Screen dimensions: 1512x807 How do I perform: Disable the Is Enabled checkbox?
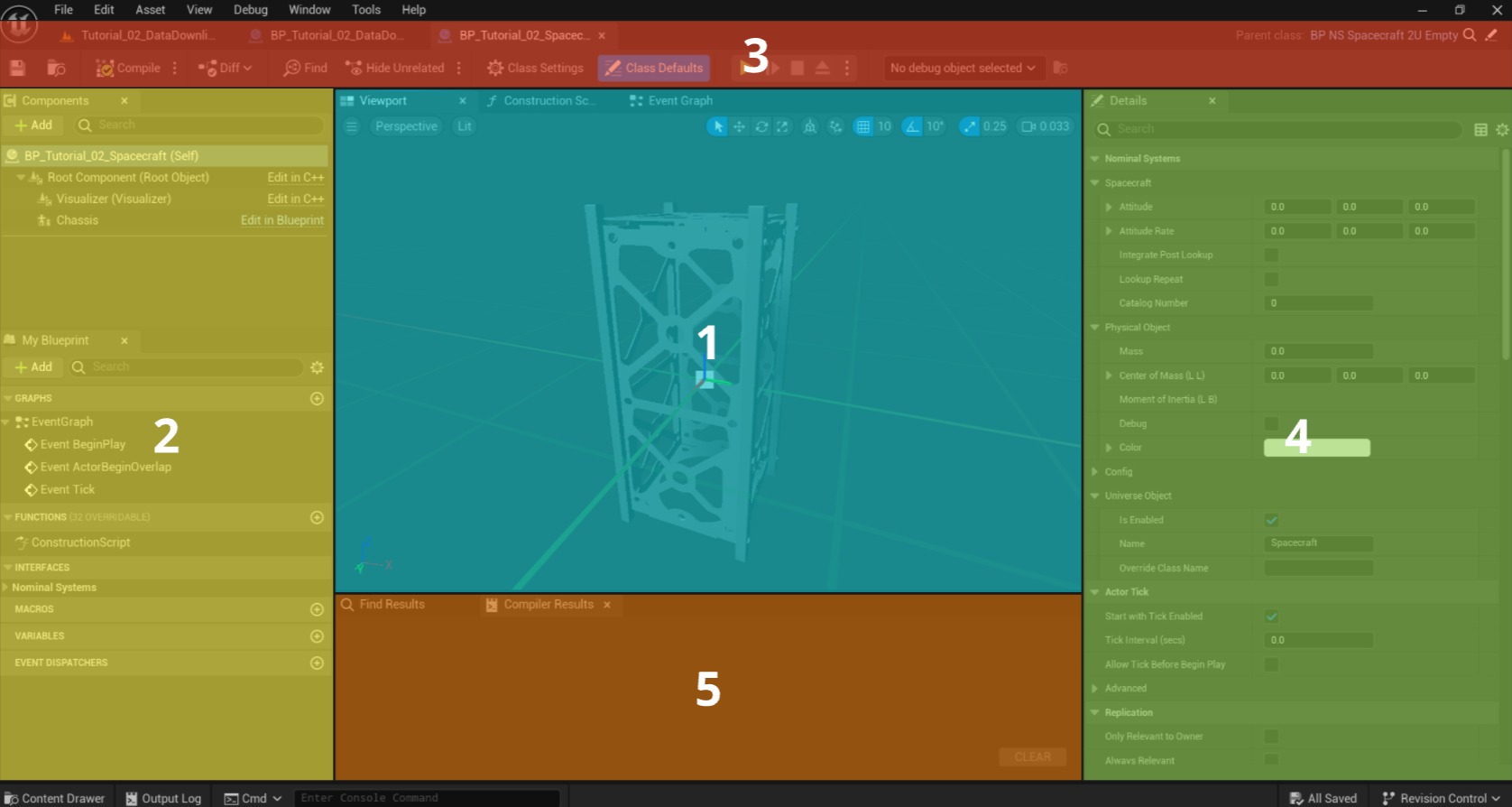[x=1271, y=520]
